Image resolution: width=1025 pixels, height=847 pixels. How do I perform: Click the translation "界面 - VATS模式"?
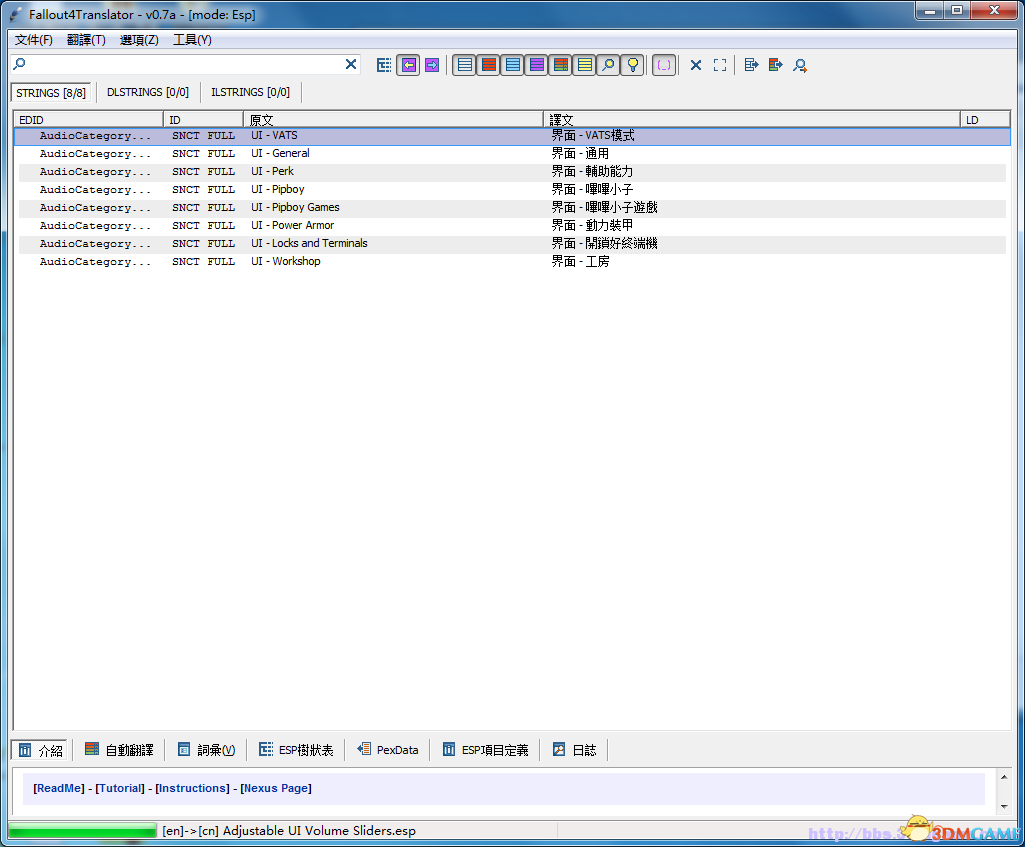tap(593, 135)
